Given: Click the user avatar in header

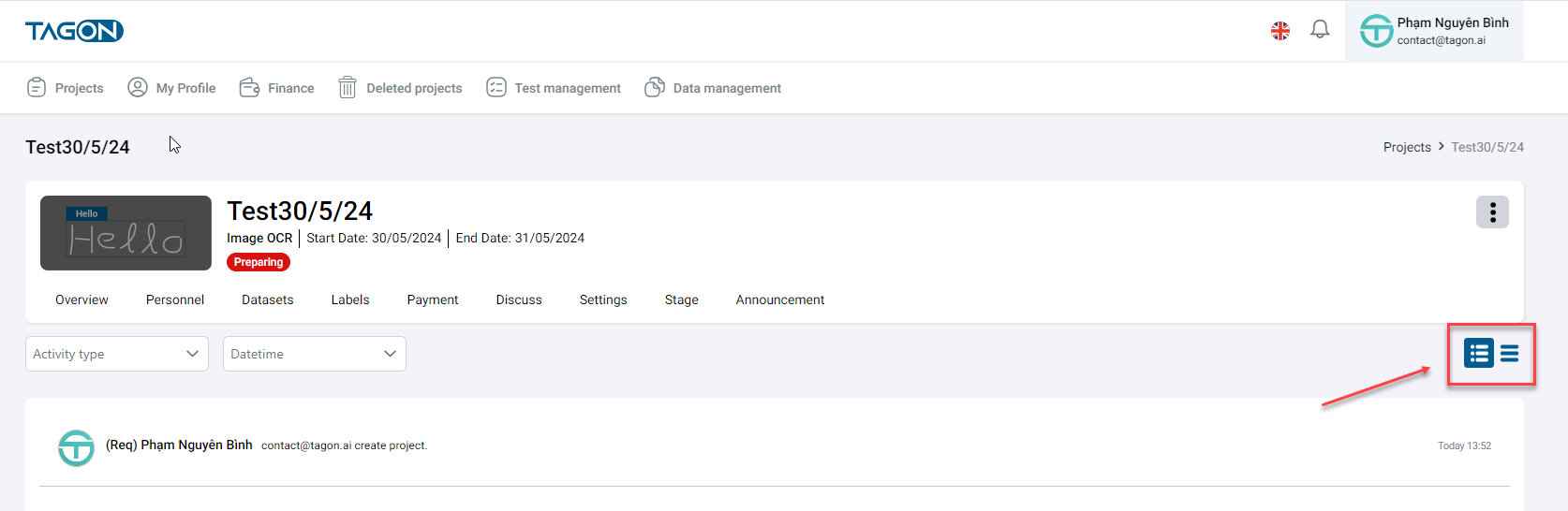Looking at the screenshot, I should point(1376,31).
